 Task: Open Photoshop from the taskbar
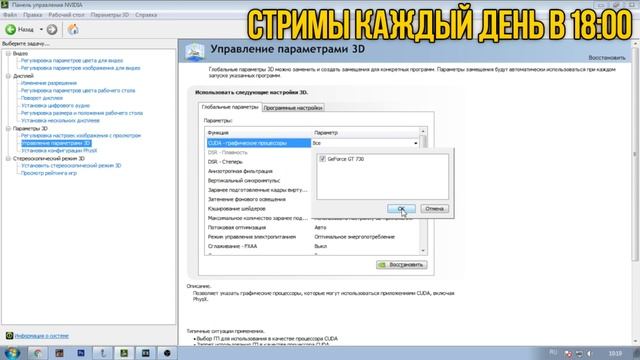tap(81, 353)
